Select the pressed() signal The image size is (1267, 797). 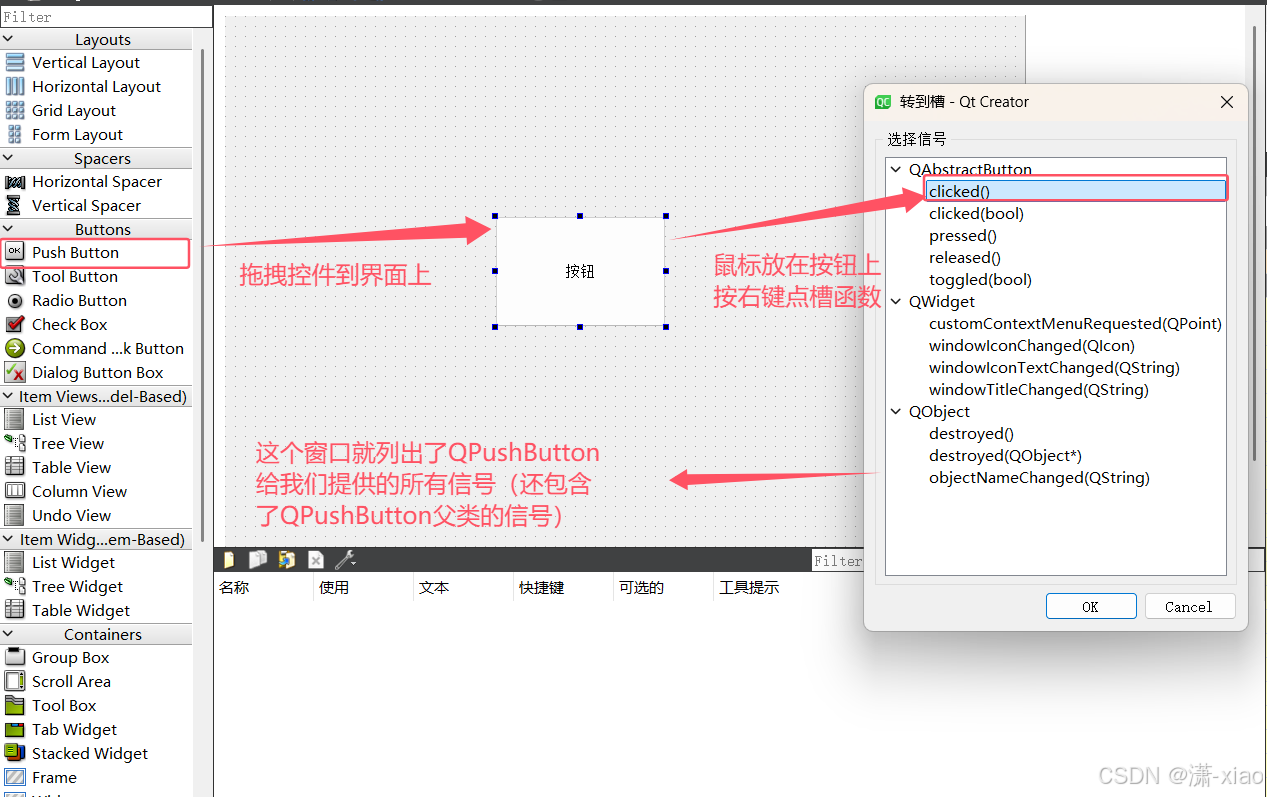point(963,235)
